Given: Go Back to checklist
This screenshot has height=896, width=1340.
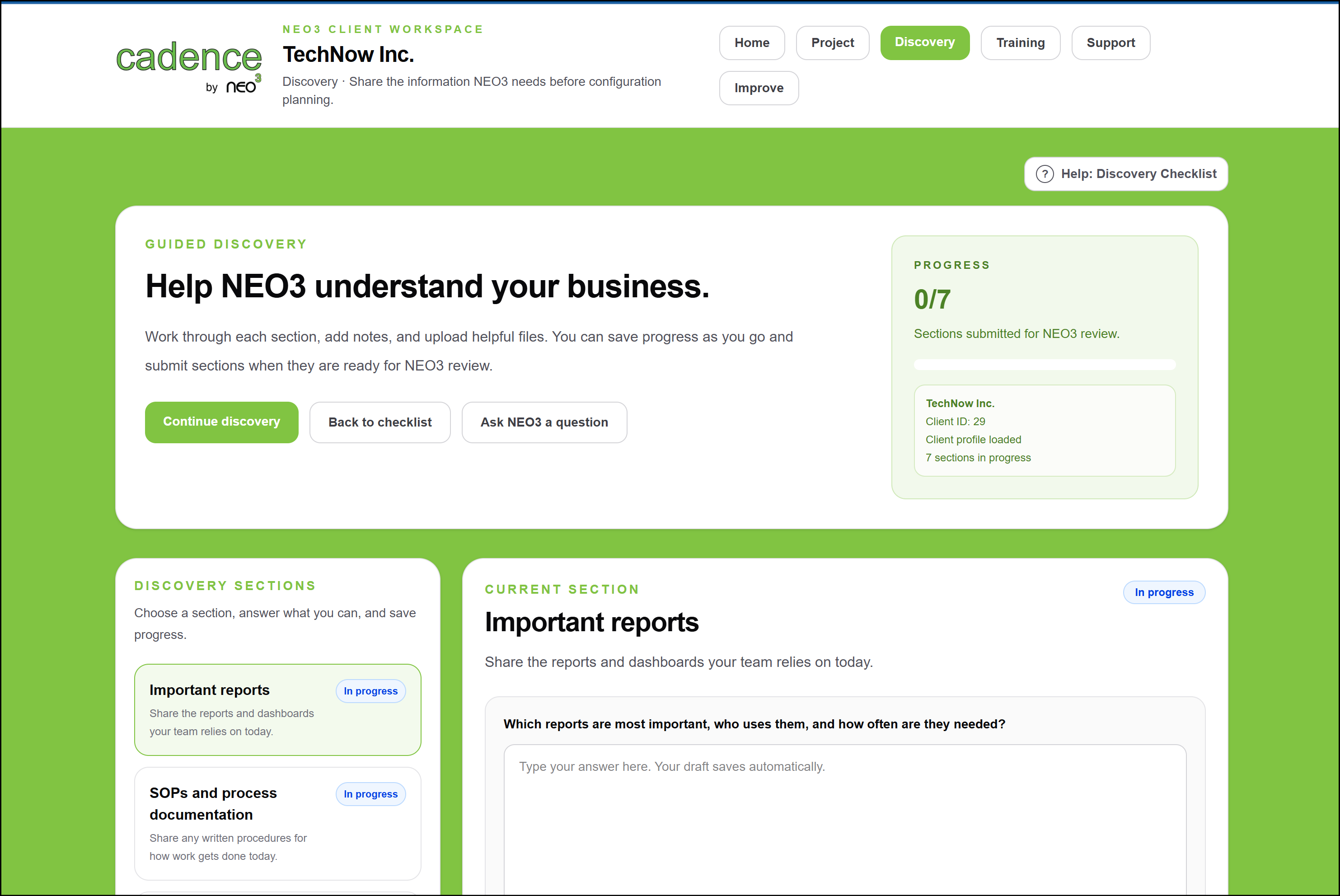Looking at the screenshot, I should pos(380,422).
